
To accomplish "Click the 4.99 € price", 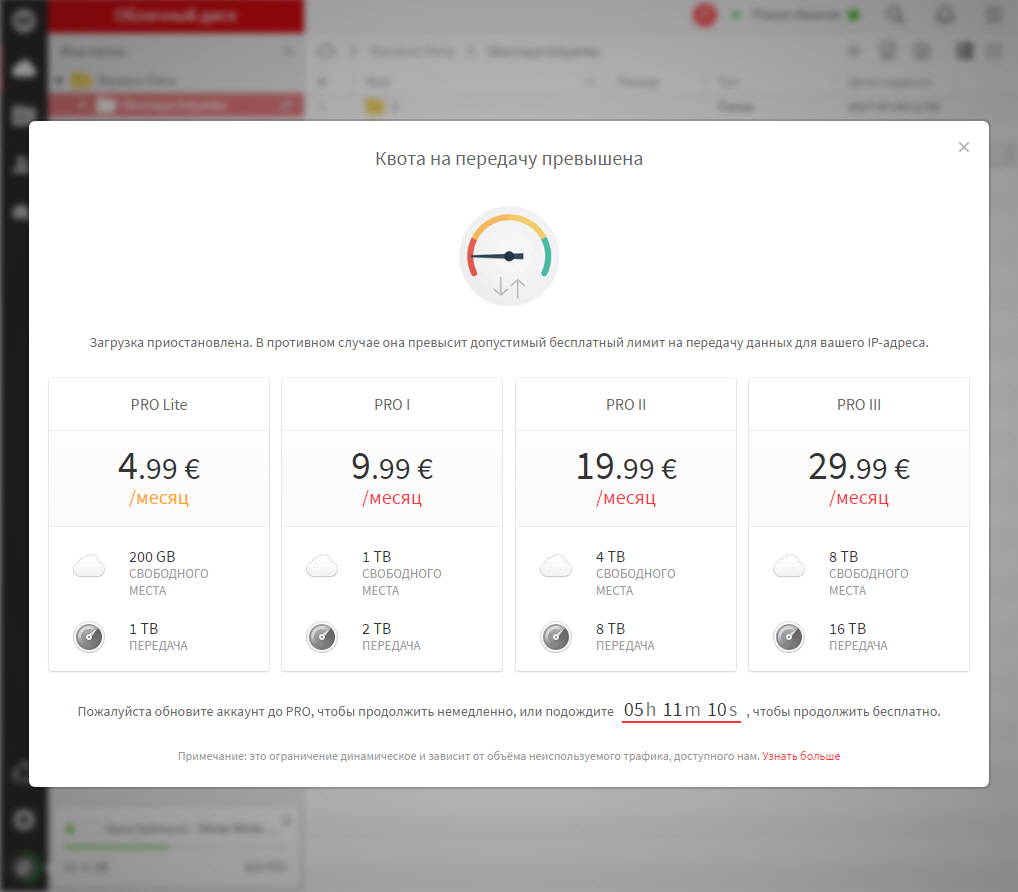I will (x=159, y=467).
